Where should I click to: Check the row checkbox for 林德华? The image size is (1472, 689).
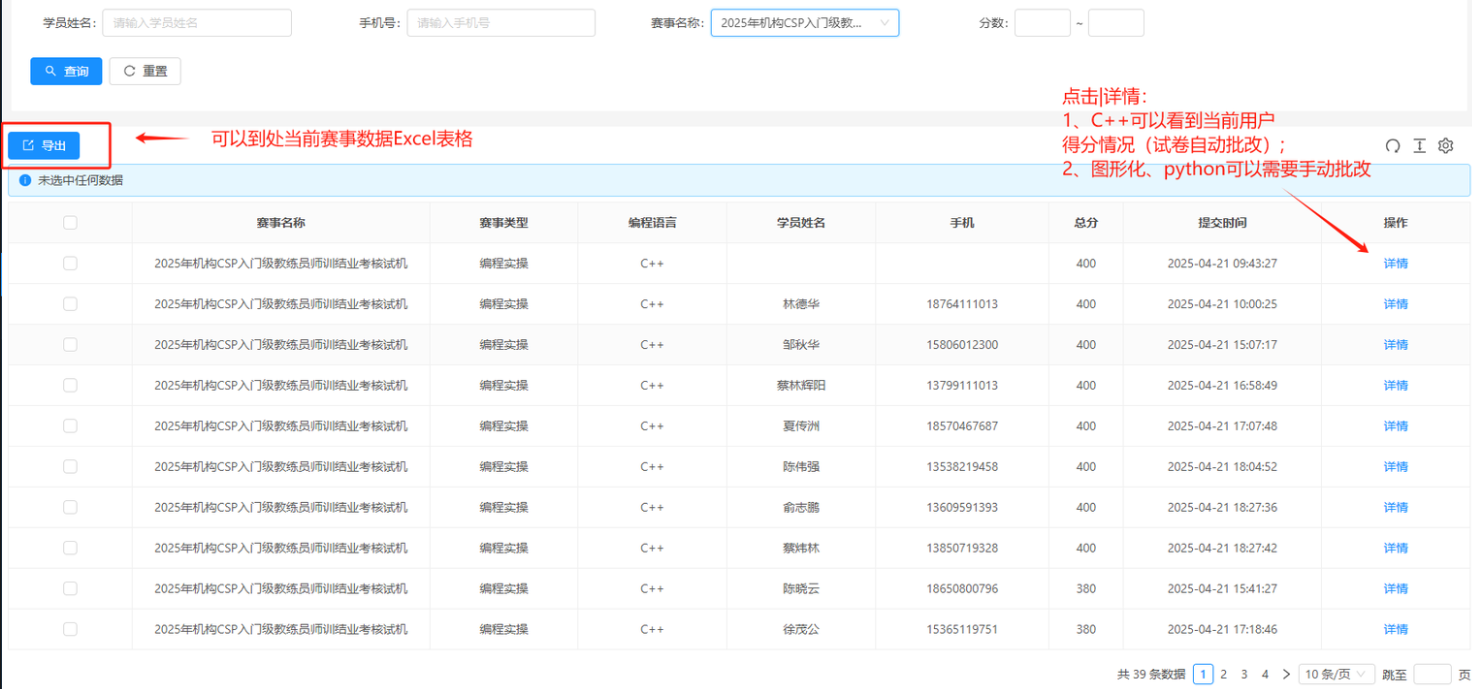[x=70, y=304]
